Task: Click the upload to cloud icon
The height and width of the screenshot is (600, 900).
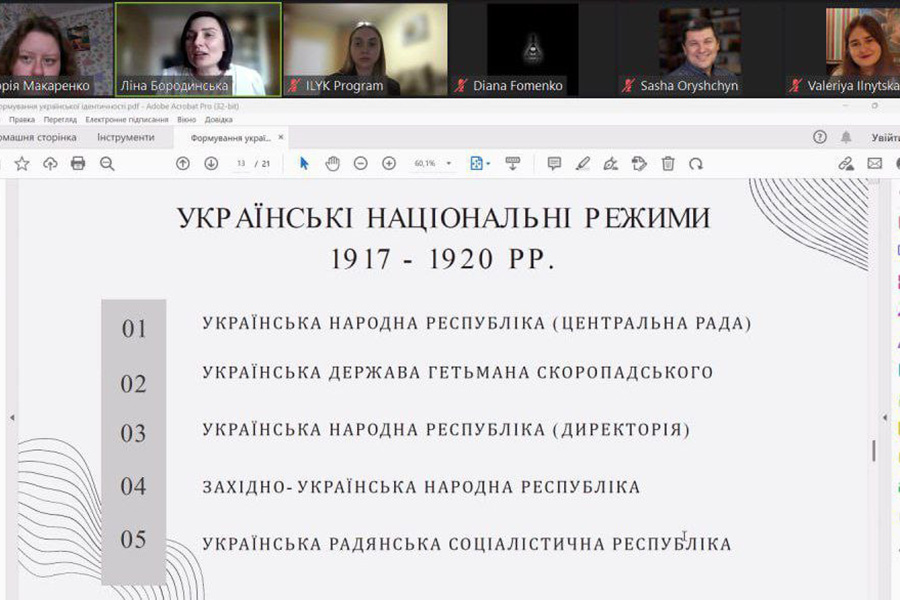Action: 51,164
